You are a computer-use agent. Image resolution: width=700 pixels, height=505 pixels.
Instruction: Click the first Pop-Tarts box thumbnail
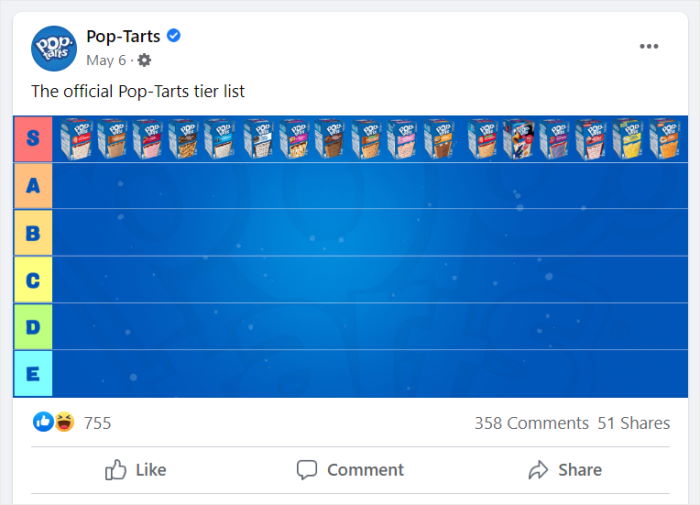[76, 139]
